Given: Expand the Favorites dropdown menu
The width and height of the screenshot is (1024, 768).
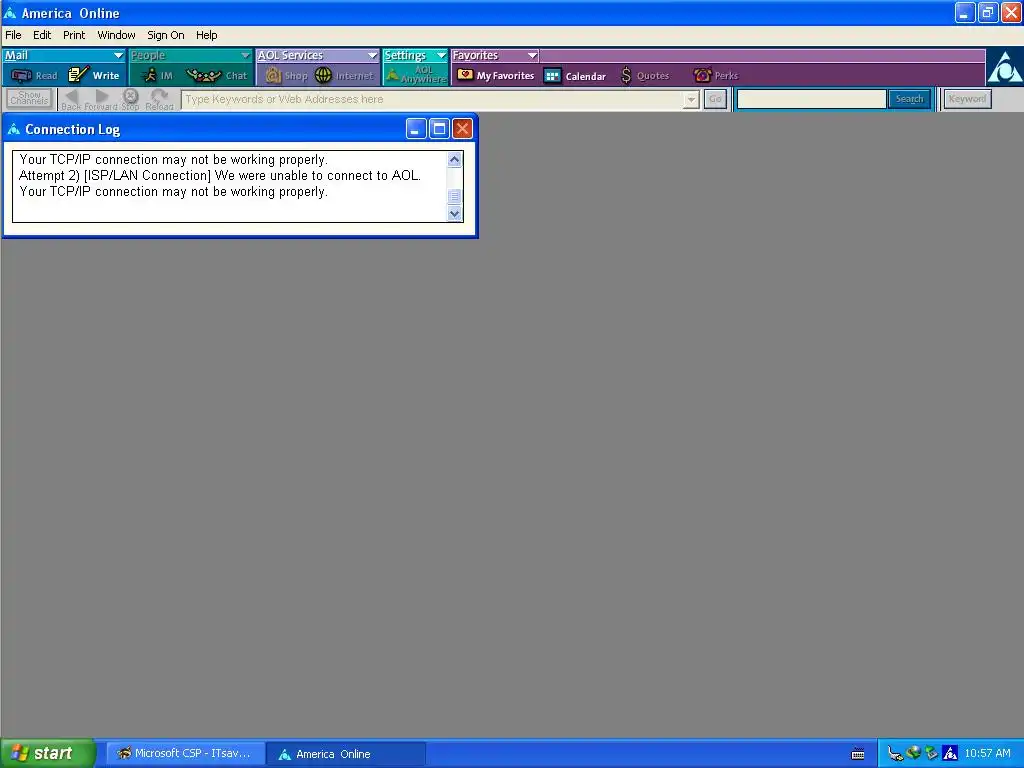Looking at the screenshot, I should tap(532, 56).
